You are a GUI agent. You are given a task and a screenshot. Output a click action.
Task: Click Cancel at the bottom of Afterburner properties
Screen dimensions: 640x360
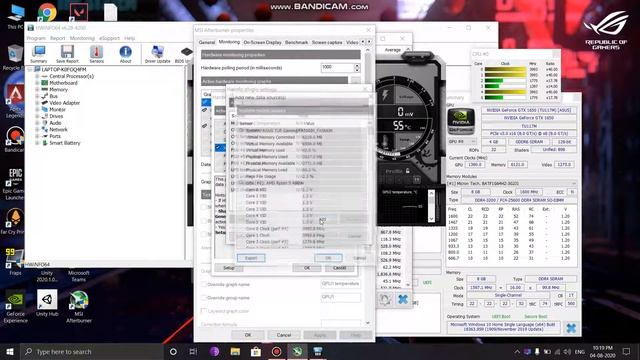pos(284,335)
